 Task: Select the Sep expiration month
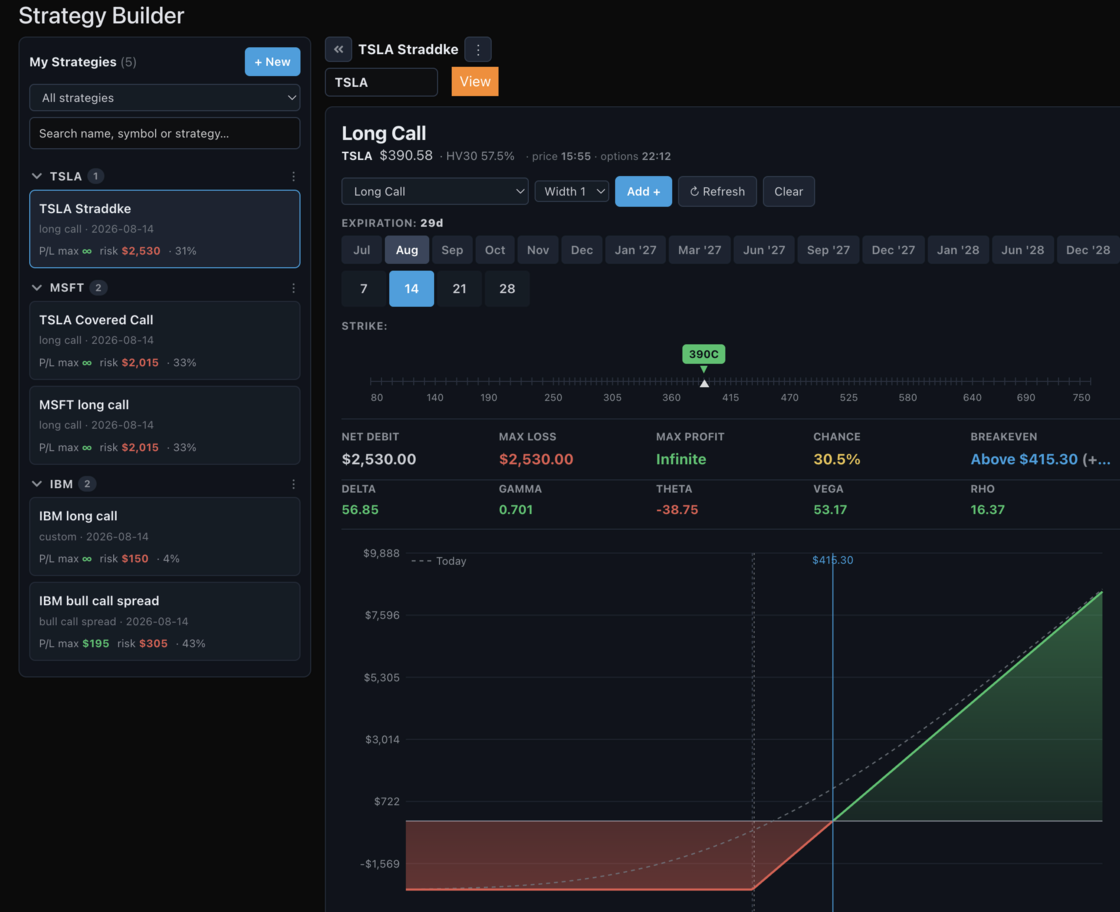pos(452,250)
